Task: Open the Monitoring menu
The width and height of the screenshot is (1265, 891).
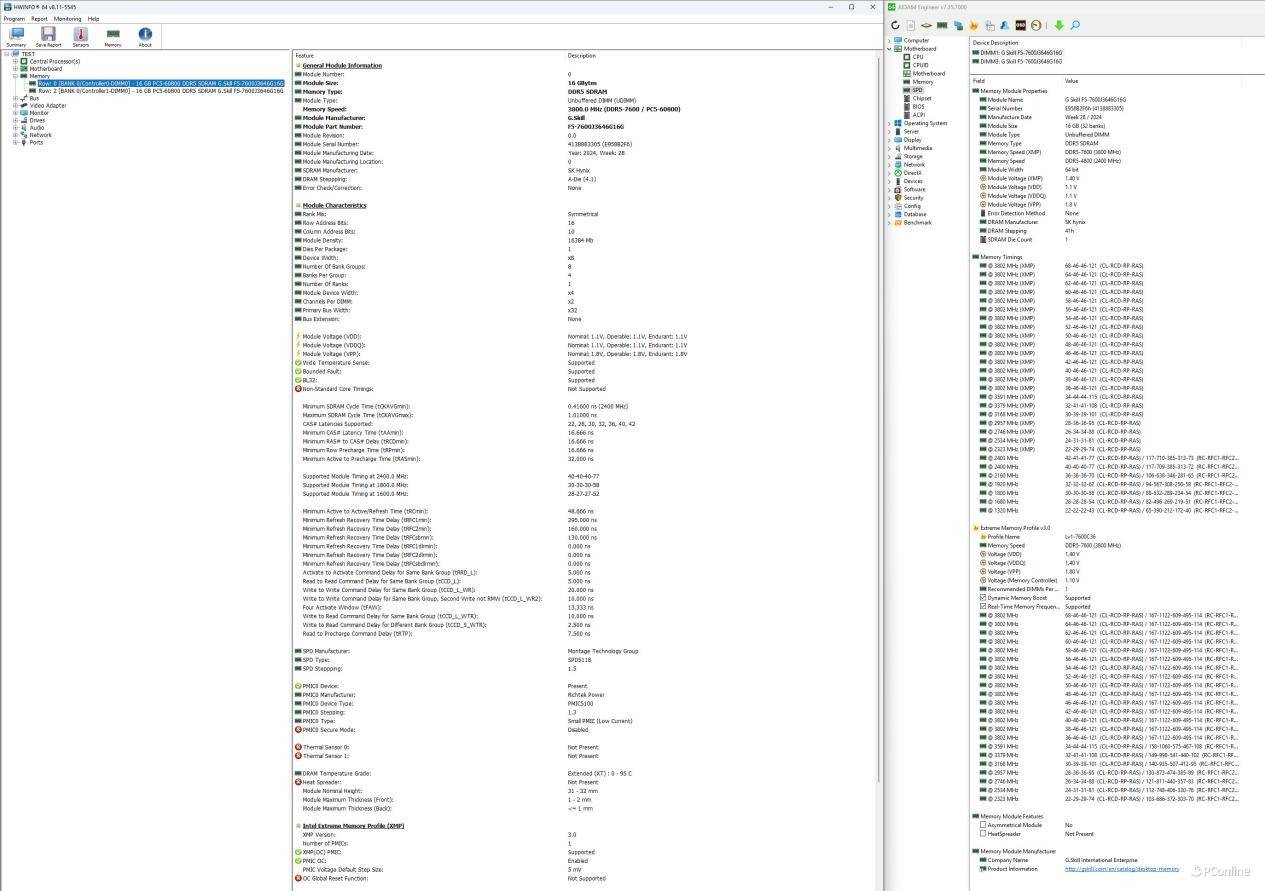Action: pyautogui.click(x=67, y=19)
